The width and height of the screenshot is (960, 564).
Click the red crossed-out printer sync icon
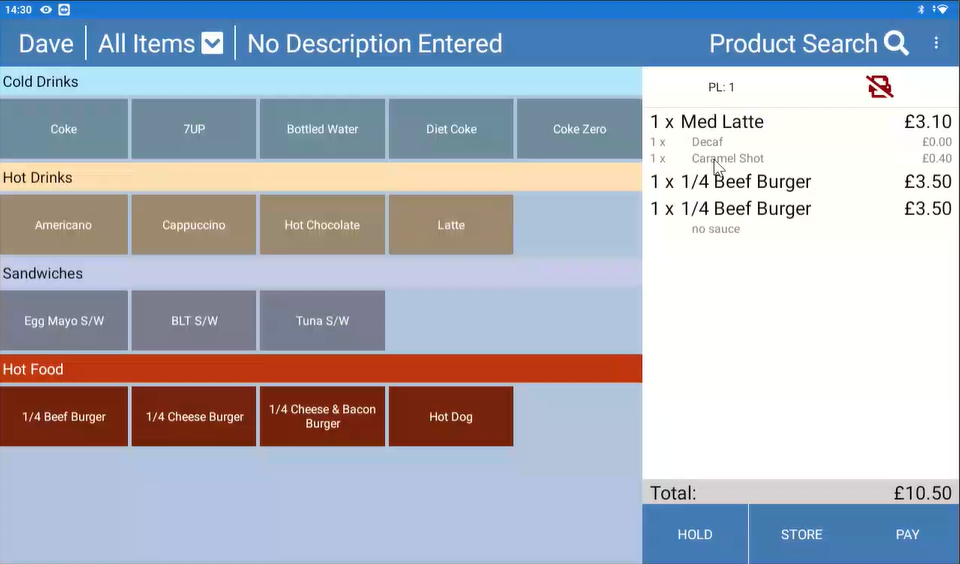point(880,87)
